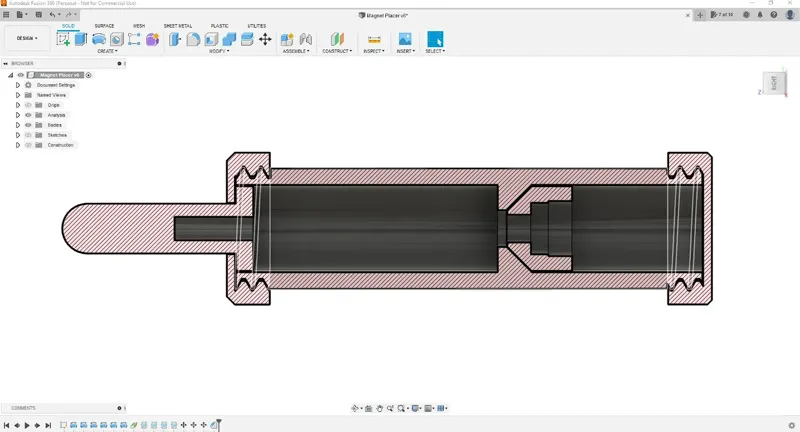This screenshot has height=432, width=800.
Task: Switch to the UTILITIES tab
Action: 256,26
